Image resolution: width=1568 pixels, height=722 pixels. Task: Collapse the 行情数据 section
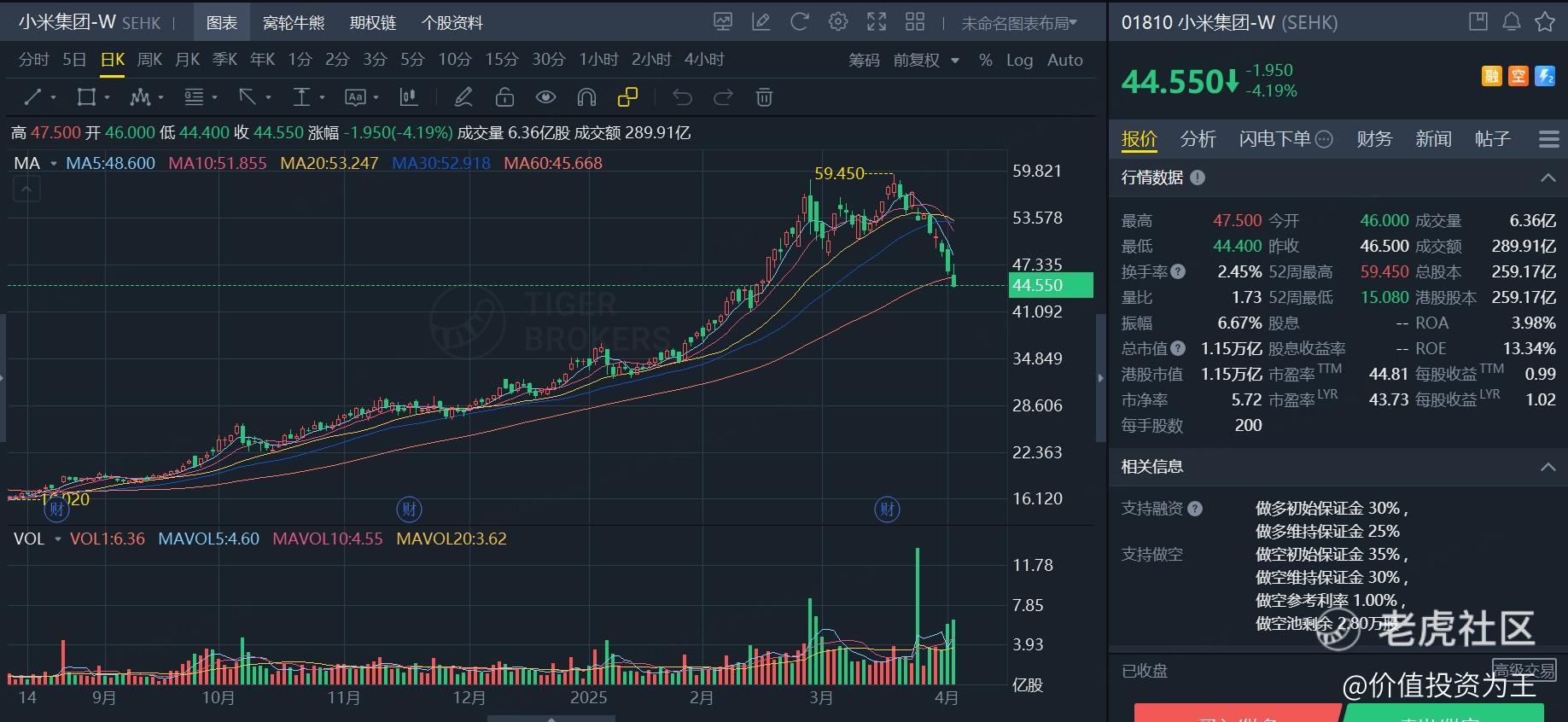[x=1547, y=178]
